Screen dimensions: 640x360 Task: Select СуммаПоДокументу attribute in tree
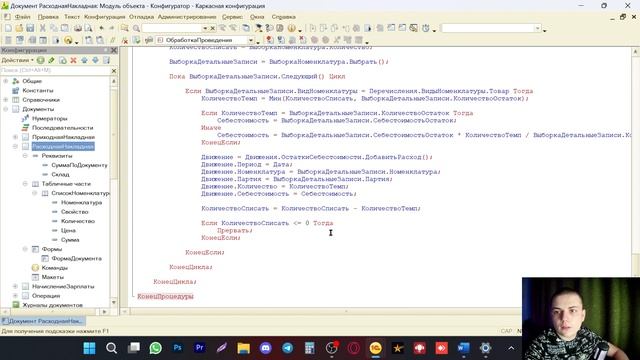coord(79,165)
